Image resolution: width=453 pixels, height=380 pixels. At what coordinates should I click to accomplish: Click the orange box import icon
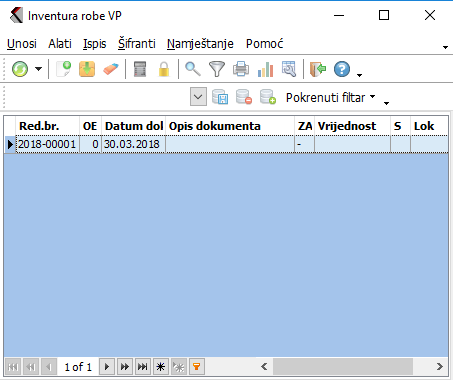pos(87,69)
